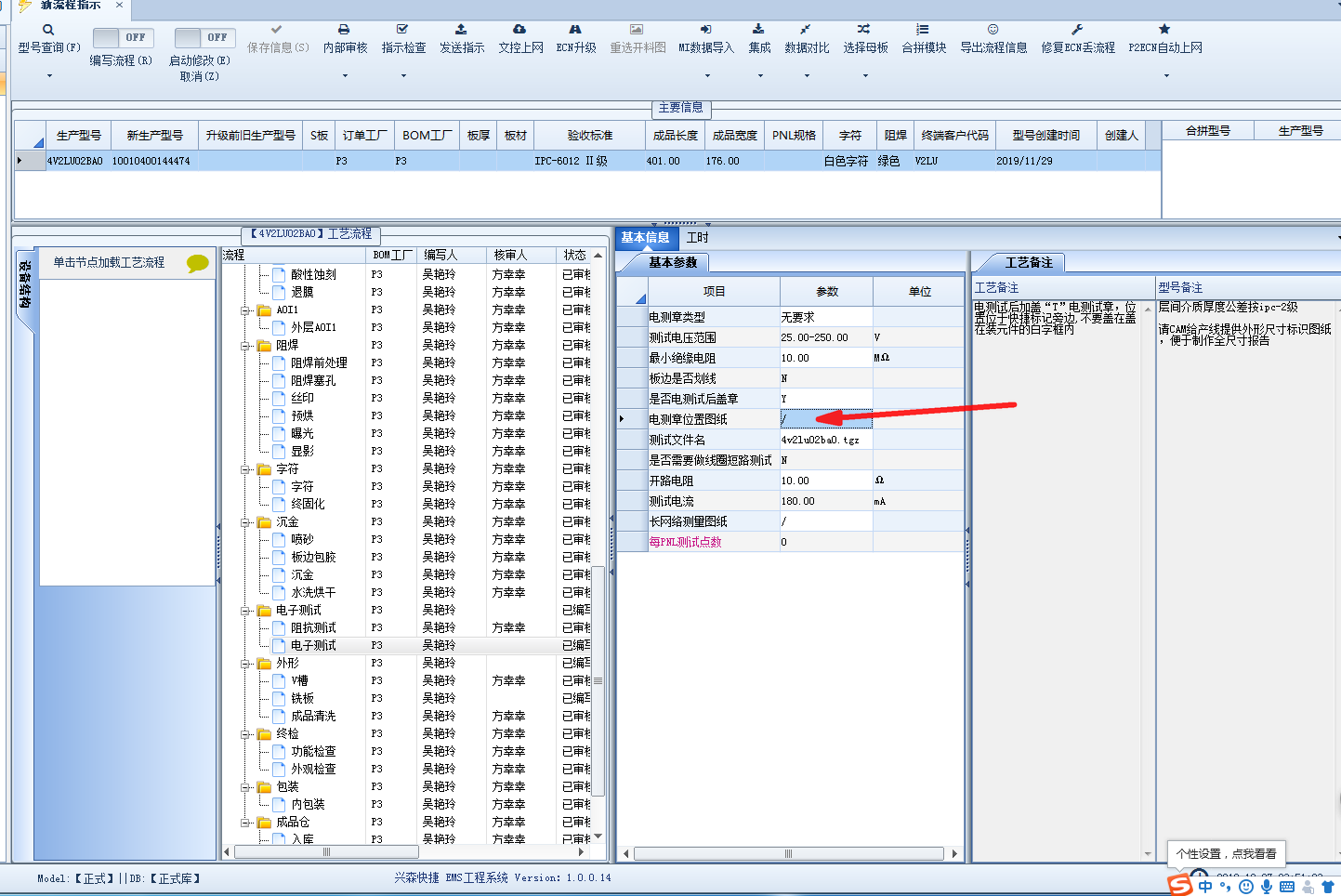Toggle 编写流程 OFF switch
This screenshot has width=1341, height=896.
coord(122,37)
